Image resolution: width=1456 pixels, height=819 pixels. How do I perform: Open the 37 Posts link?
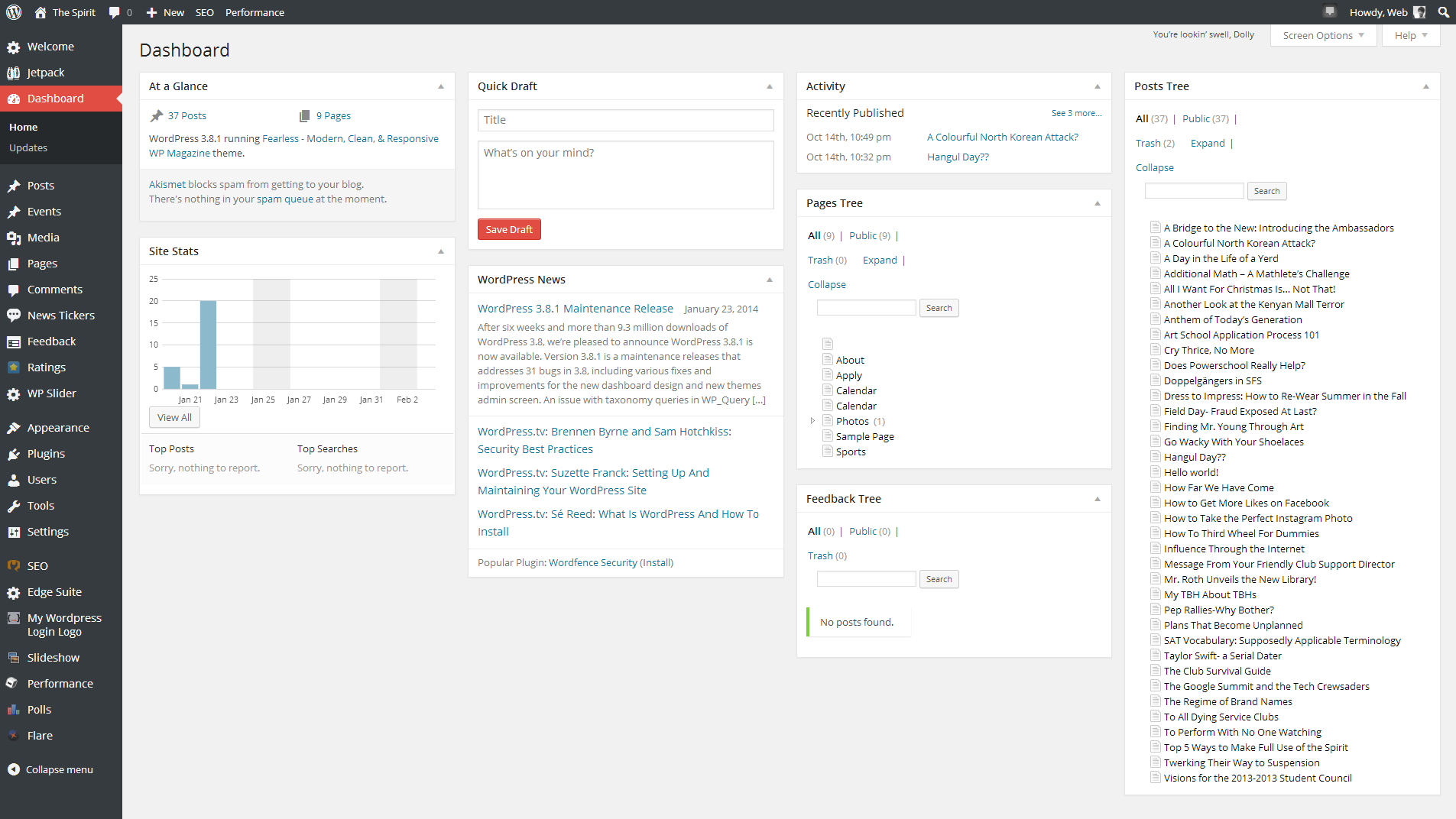187,116
